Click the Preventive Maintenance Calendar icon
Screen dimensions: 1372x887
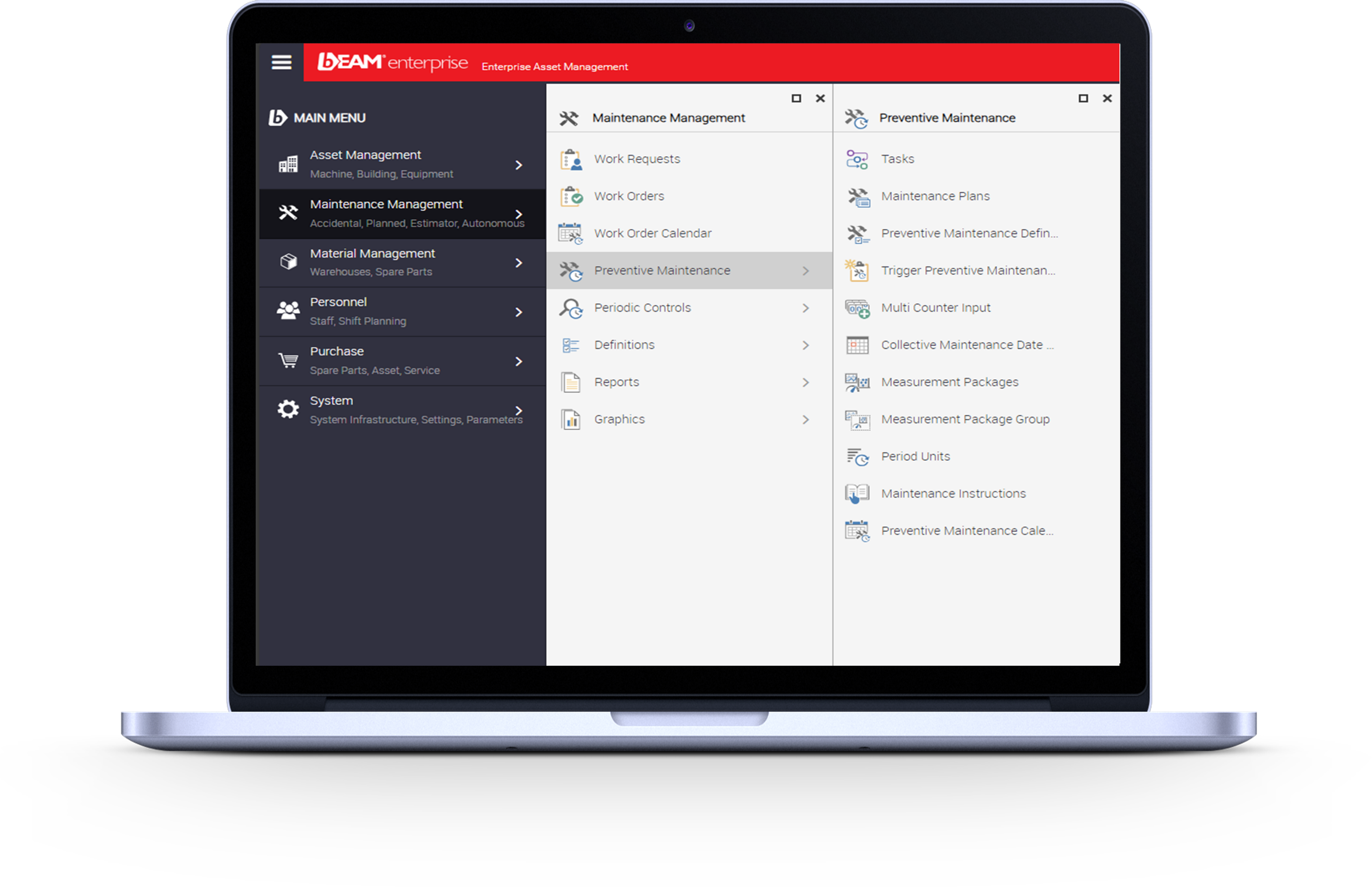pyautogui.click(x=857, y=531)
